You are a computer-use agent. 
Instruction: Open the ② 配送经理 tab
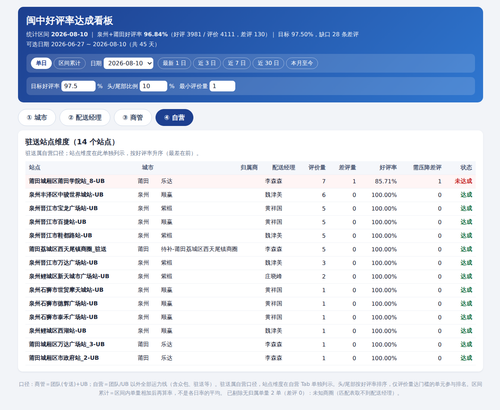(x=85, y=117)
